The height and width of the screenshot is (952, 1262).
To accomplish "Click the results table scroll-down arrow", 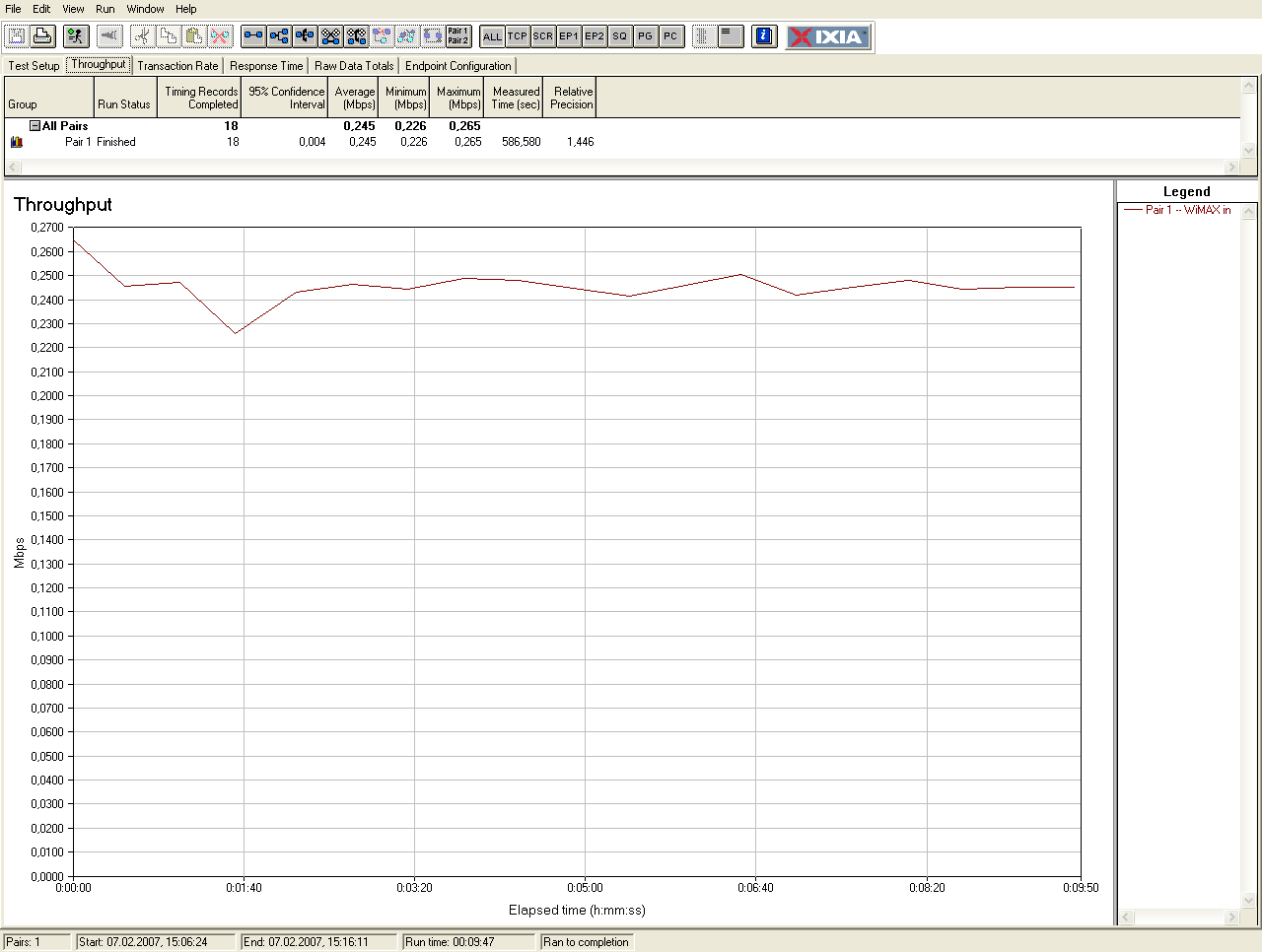I will (1249, 151).
